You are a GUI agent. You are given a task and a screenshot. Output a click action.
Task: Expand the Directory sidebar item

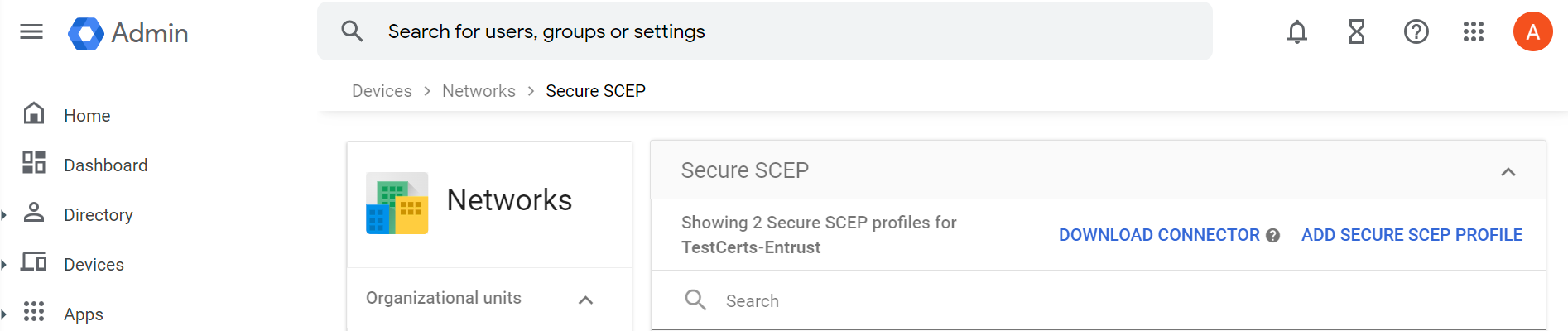4,215
